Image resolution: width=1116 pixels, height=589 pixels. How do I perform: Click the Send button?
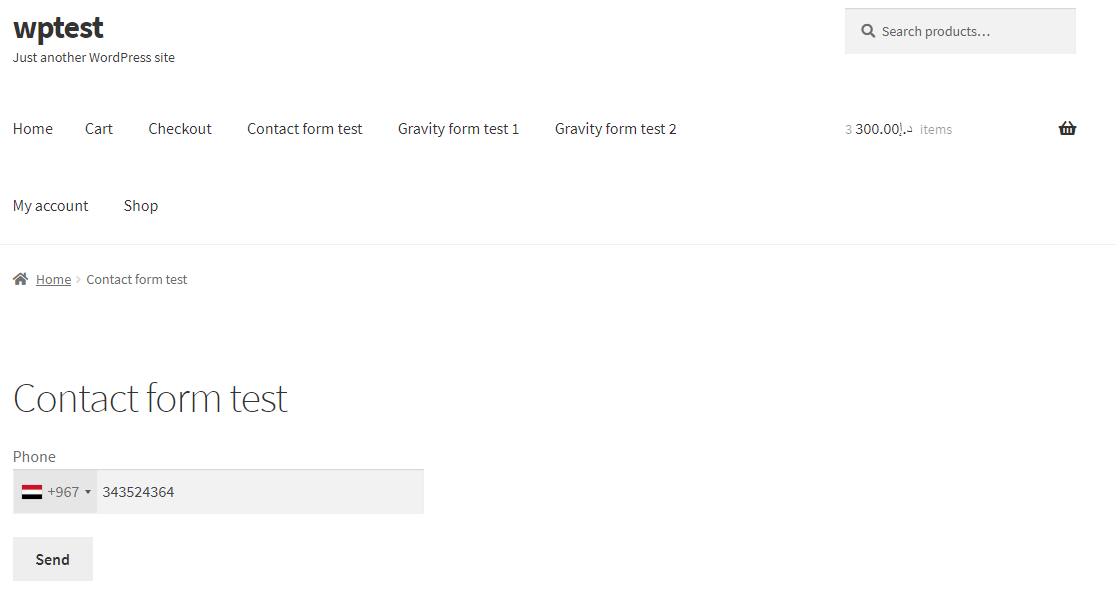[x=53, y=559]
